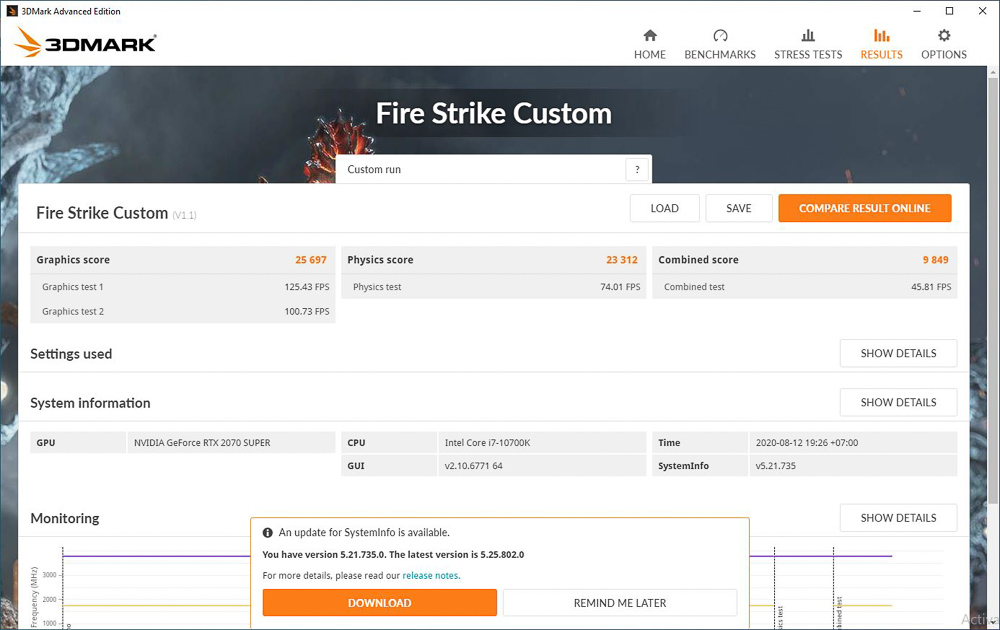Click Graphics test 1 row label
Image resolution: width=1000 pixels, height=630 pixels.
[x=73, y=287]
